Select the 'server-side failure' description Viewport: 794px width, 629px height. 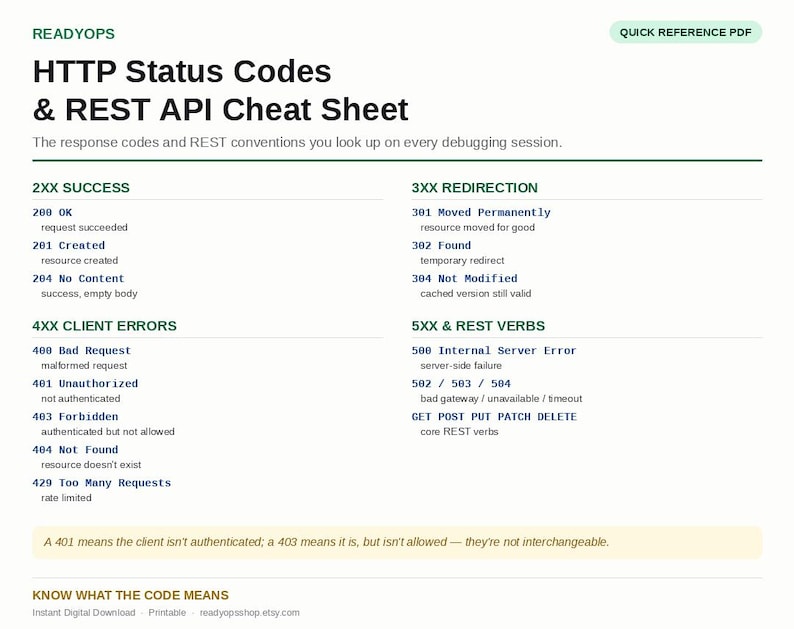click(461, 366)
